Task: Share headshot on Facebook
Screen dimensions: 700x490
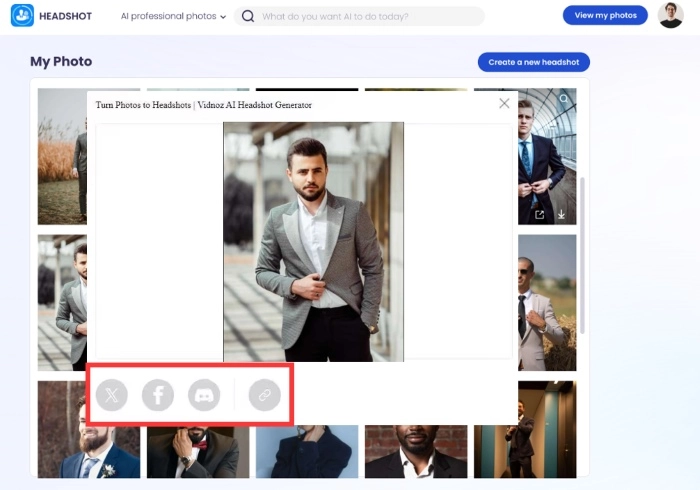Action: pyautogui.click(x=158, y=395)
